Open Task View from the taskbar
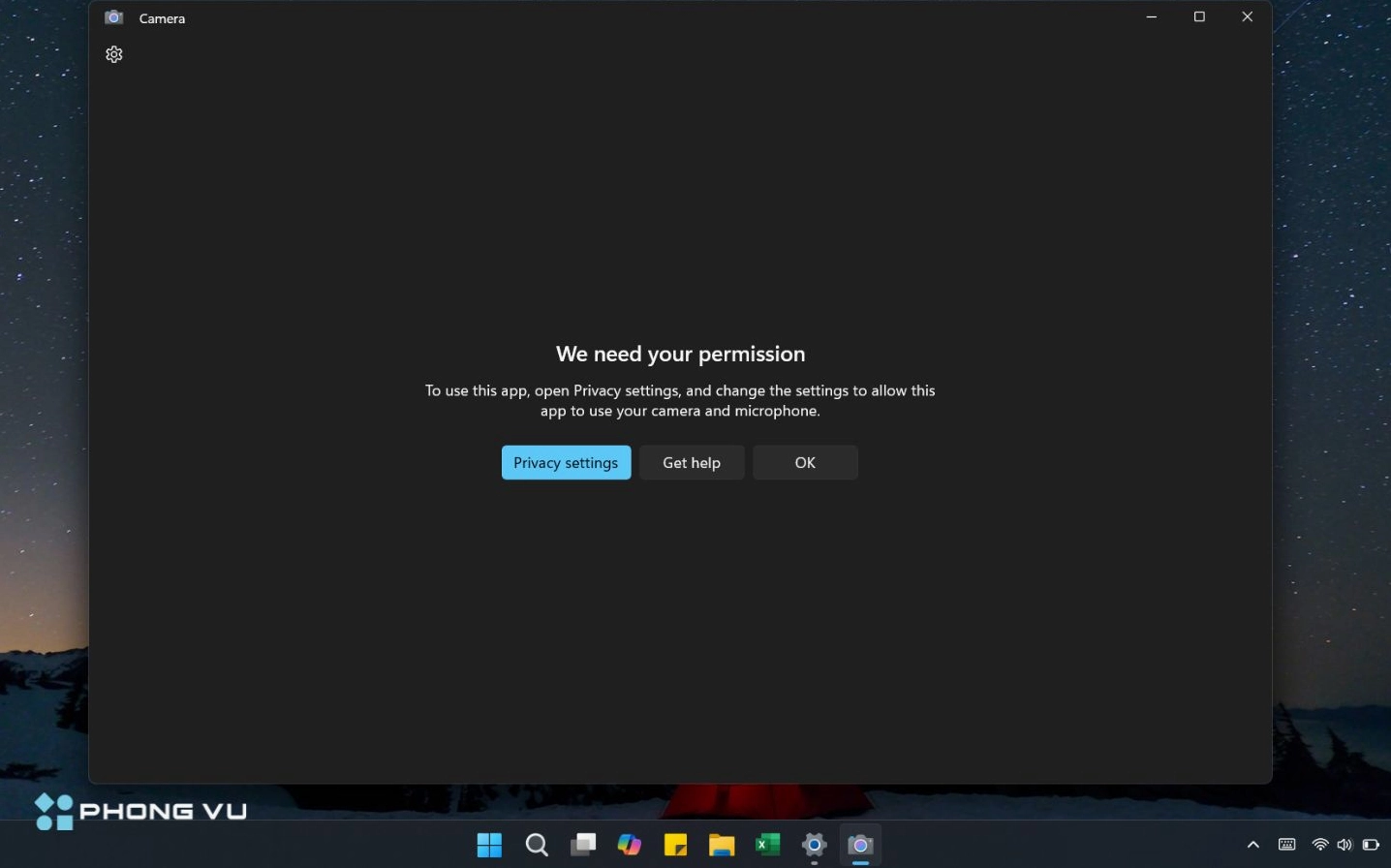 coord(582,845)
